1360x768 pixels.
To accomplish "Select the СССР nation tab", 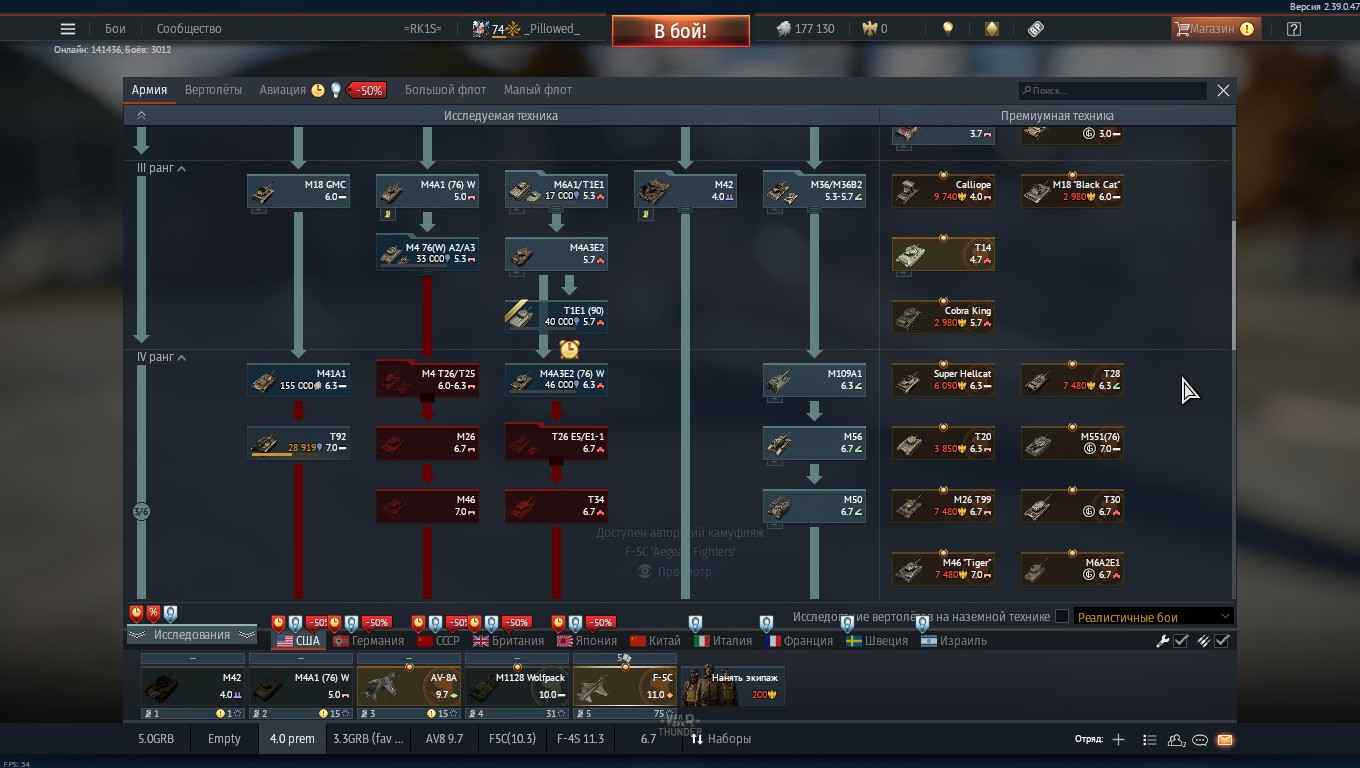I will (439, 641).
